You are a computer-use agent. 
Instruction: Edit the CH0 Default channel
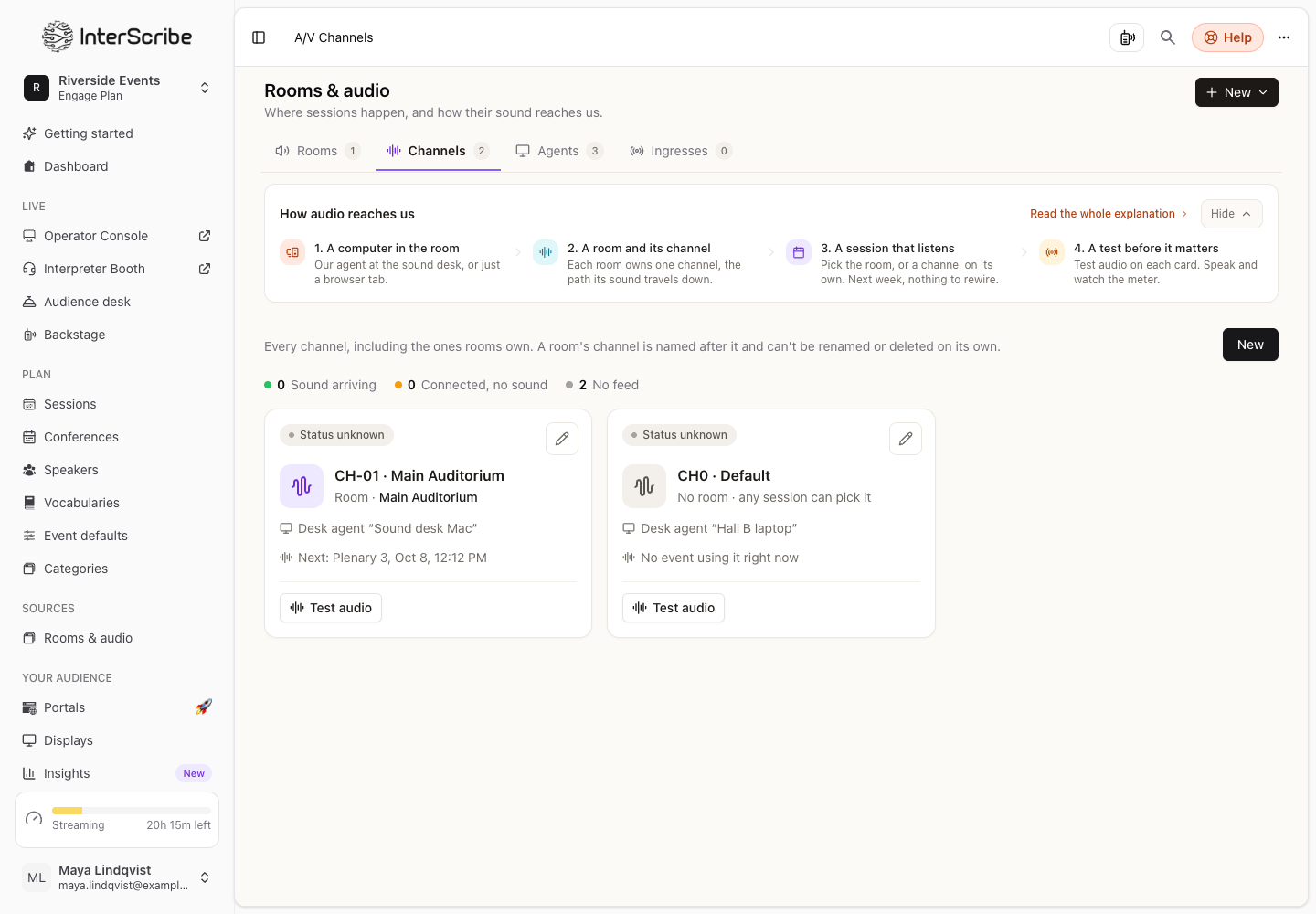click(x=906, y=439)
